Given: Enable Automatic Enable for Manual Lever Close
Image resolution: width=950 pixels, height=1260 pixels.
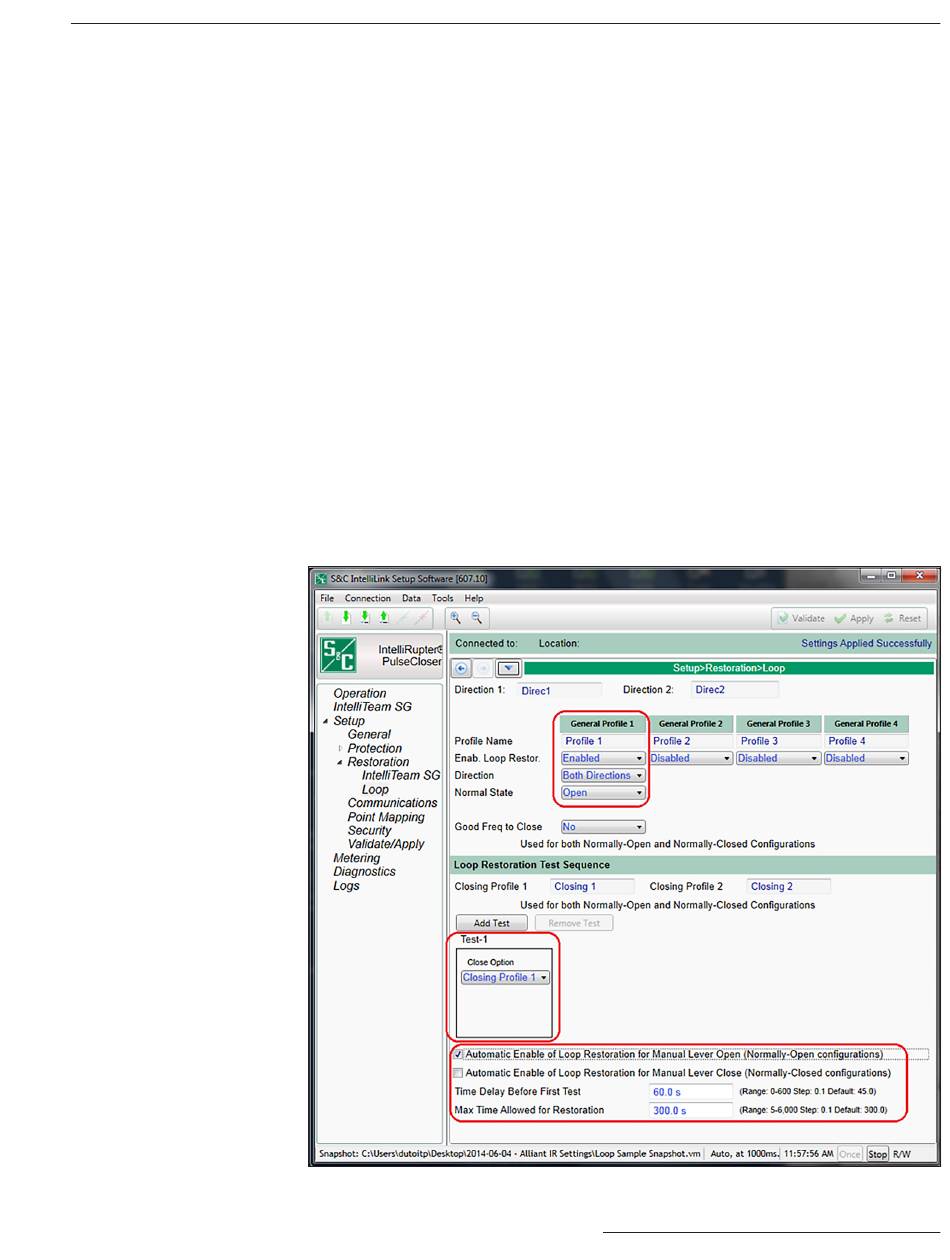Looking at the screenshot, I should pos(459,1072).
